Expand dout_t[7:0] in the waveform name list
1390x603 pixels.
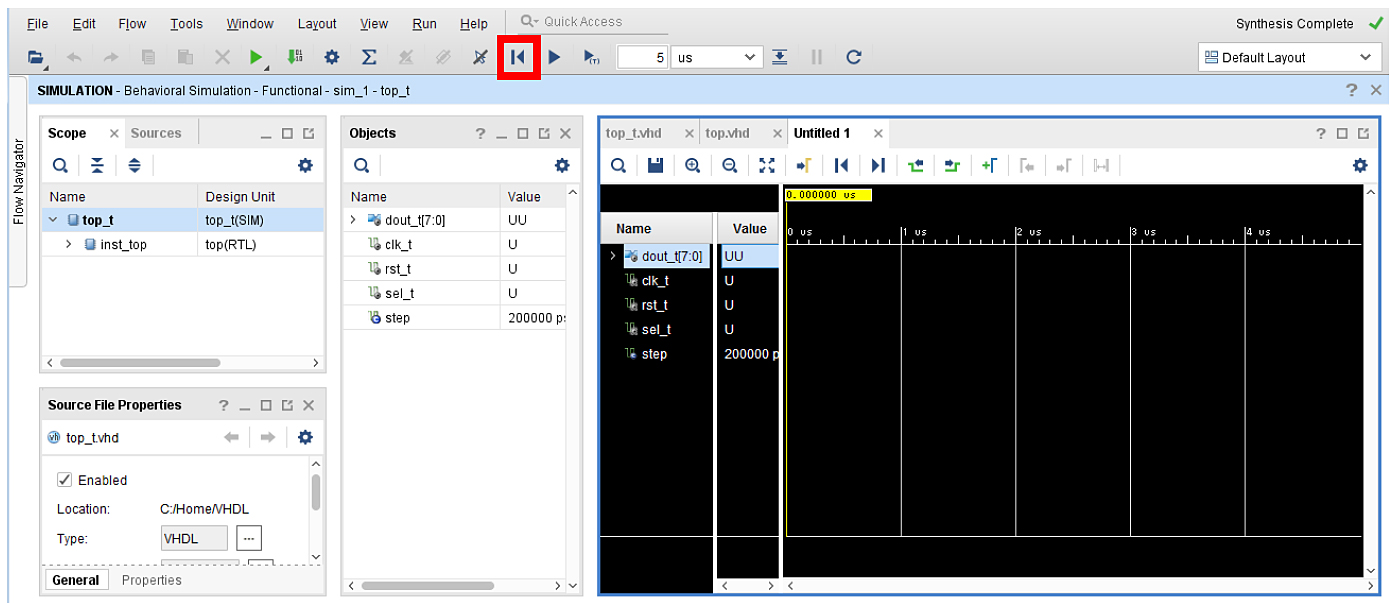[x=612, y=256]
